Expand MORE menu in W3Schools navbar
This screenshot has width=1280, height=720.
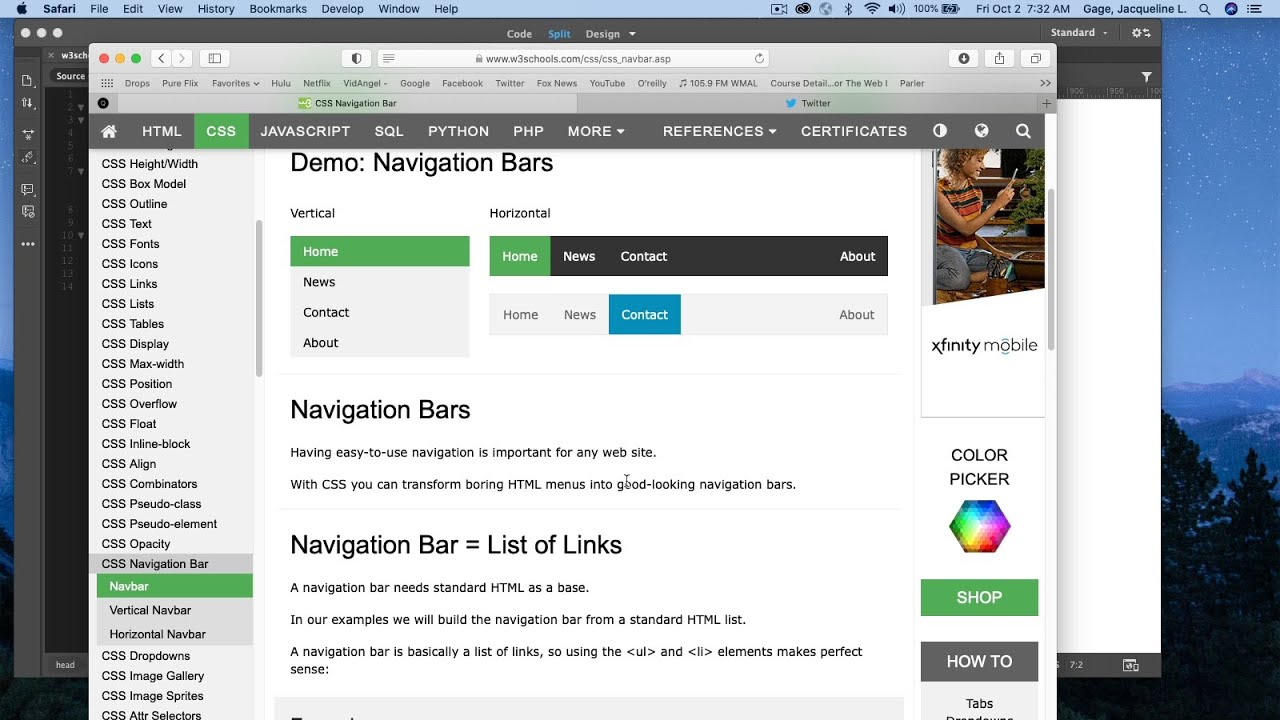[596, 131]
